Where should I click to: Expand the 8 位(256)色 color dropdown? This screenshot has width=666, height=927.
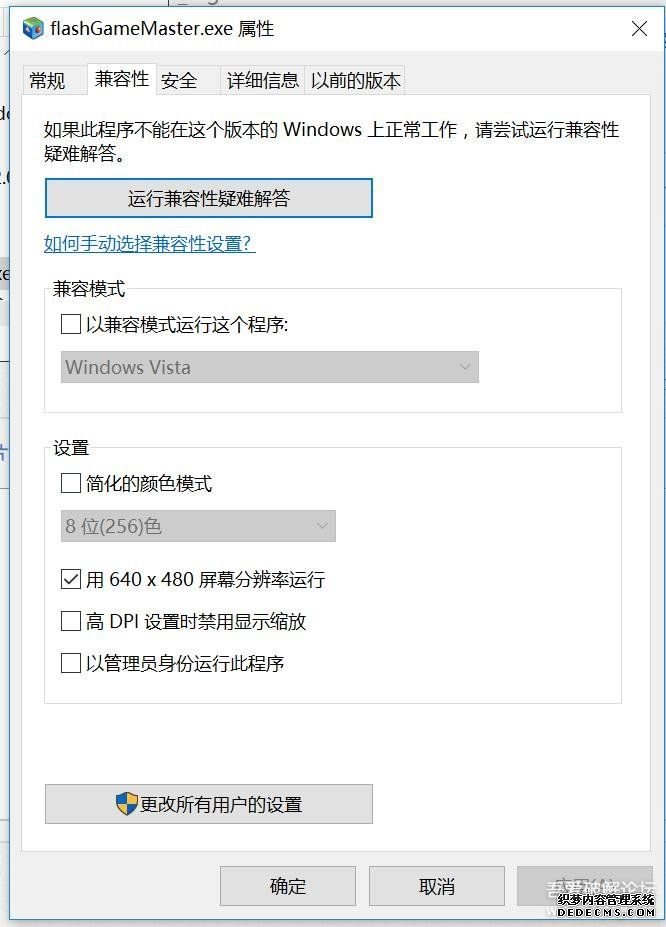(198, 526)
